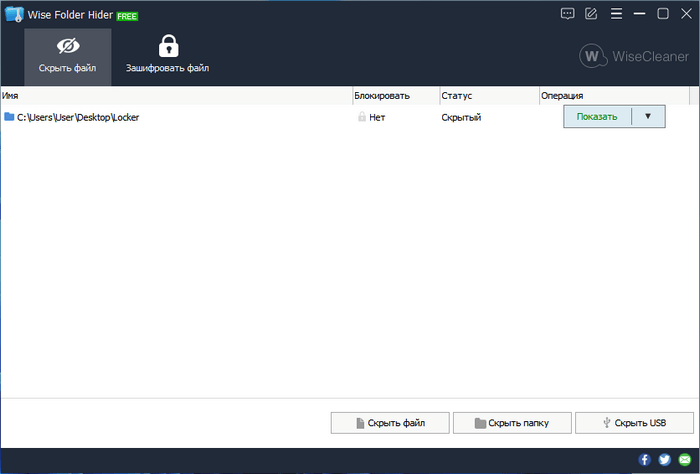Click the Wise Folder Hider app icon
Screen dimensions: 700x474
pos(13,15)
